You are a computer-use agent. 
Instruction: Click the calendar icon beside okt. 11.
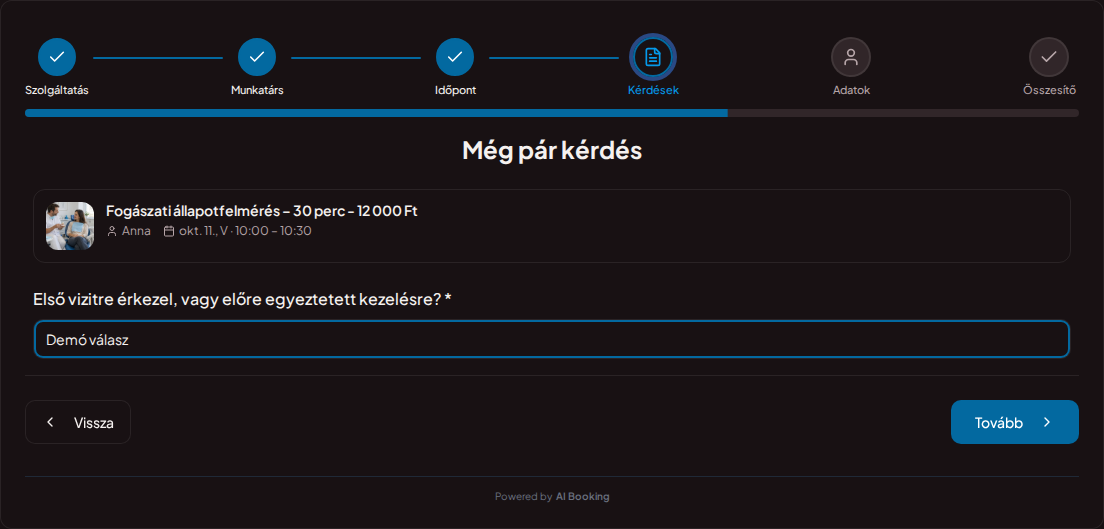click(x=168, y=231)
